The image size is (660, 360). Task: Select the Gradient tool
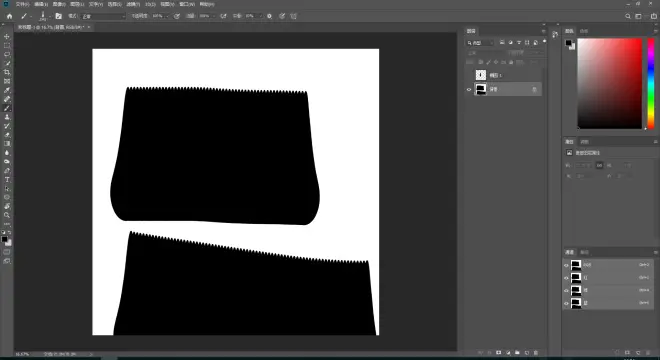coord(7,144)
